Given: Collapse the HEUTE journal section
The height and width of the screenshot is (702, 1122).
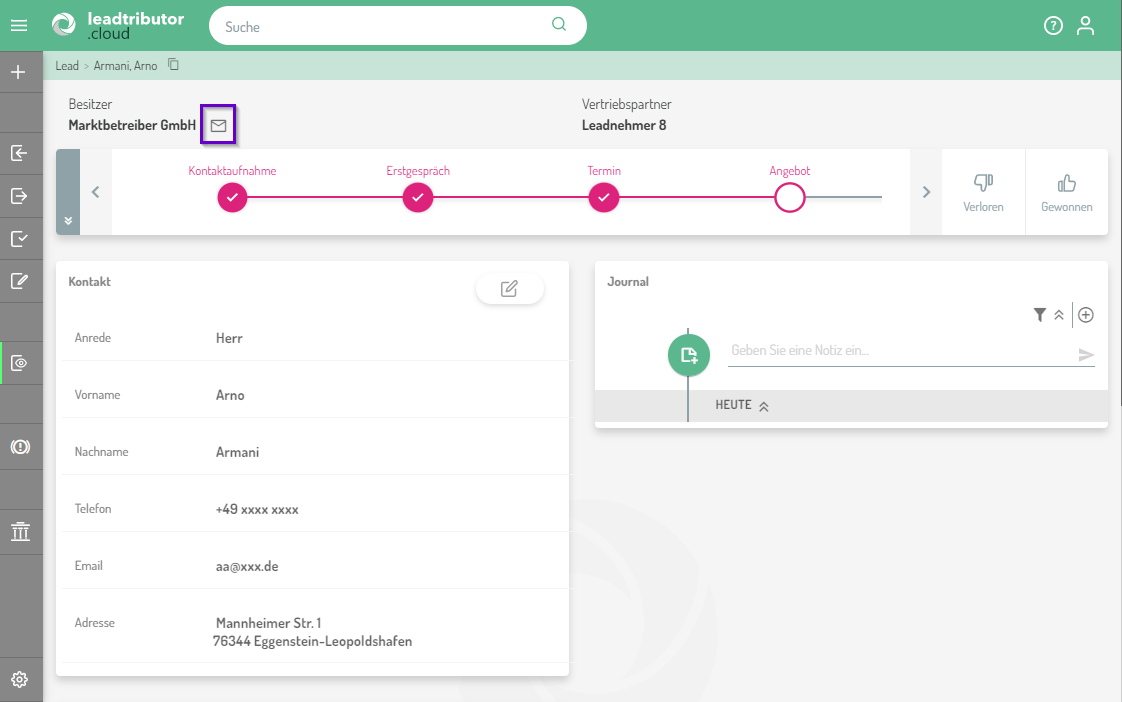Looking at the screenshot, I should pos(763,406).
